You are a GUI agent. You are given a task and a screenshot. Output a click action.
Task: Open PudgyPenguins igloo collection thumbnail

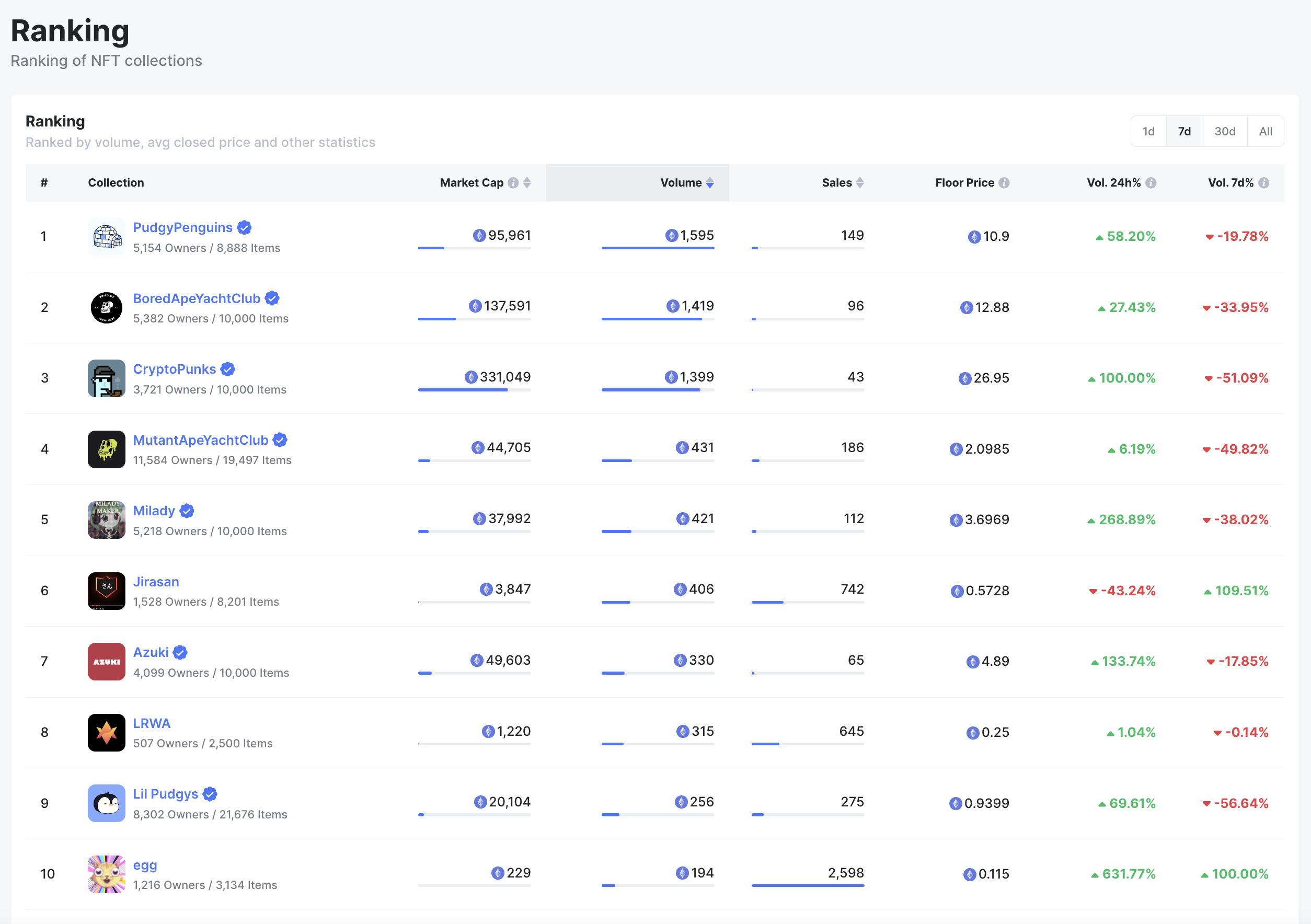pos(106,237)
